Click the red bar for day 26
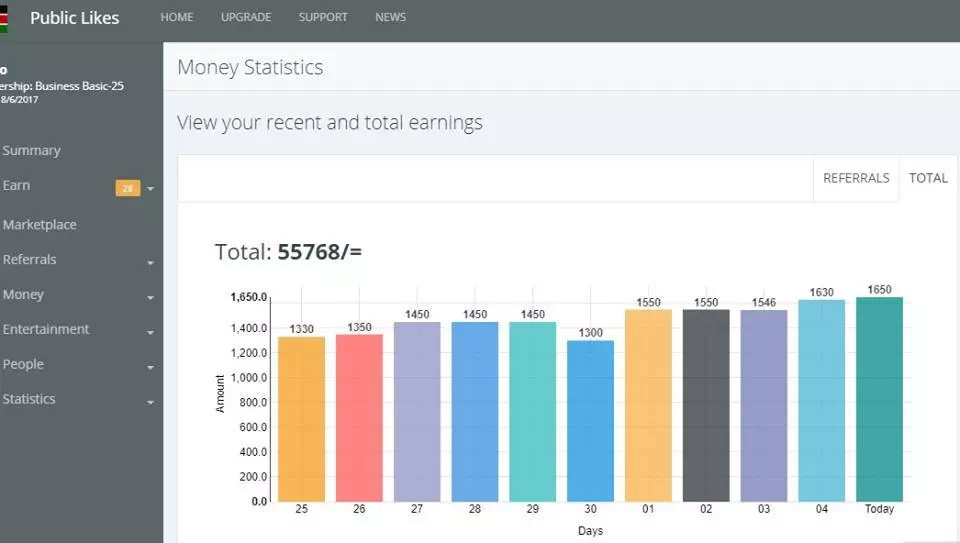The image size is (960, 543). [359, 418]
